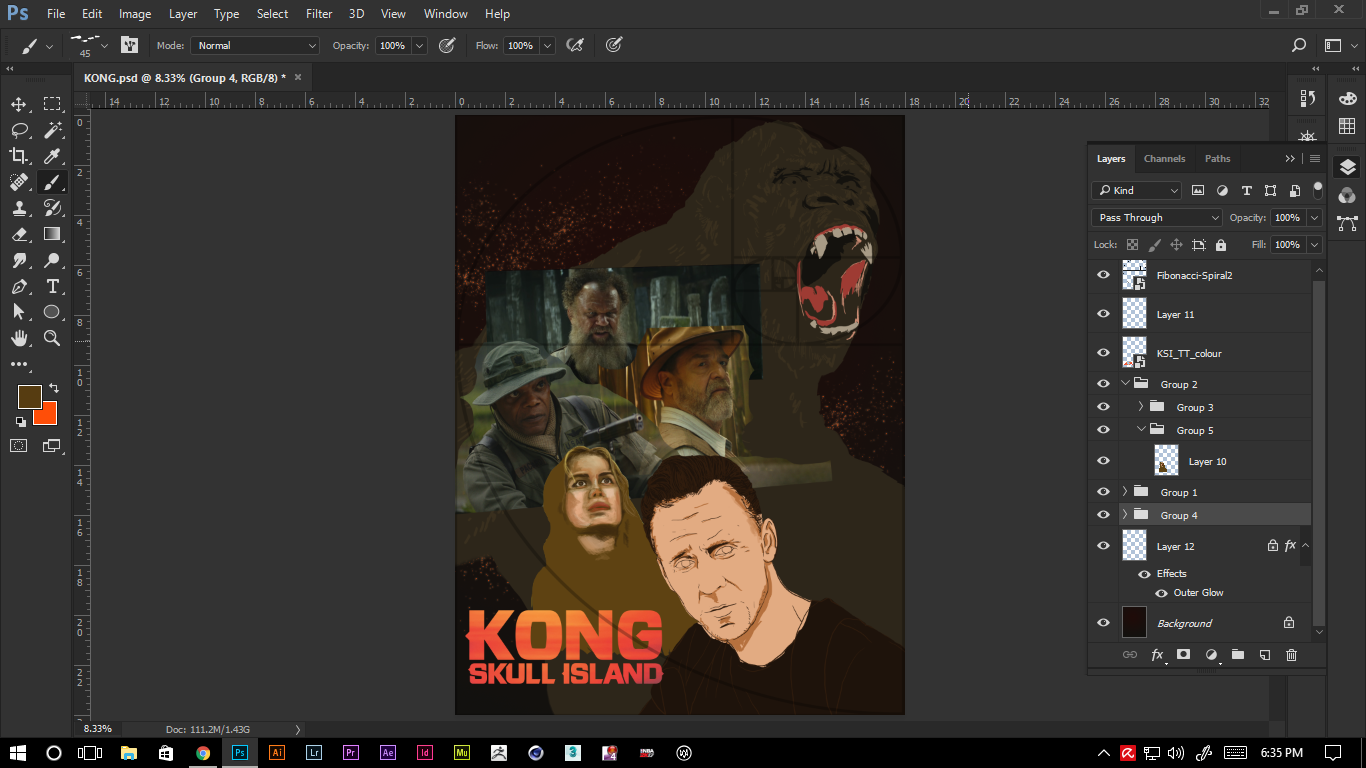Toggle Layer 10 visibility
Viewport: 1366px width, 768px height.
tap(1104, 461)
